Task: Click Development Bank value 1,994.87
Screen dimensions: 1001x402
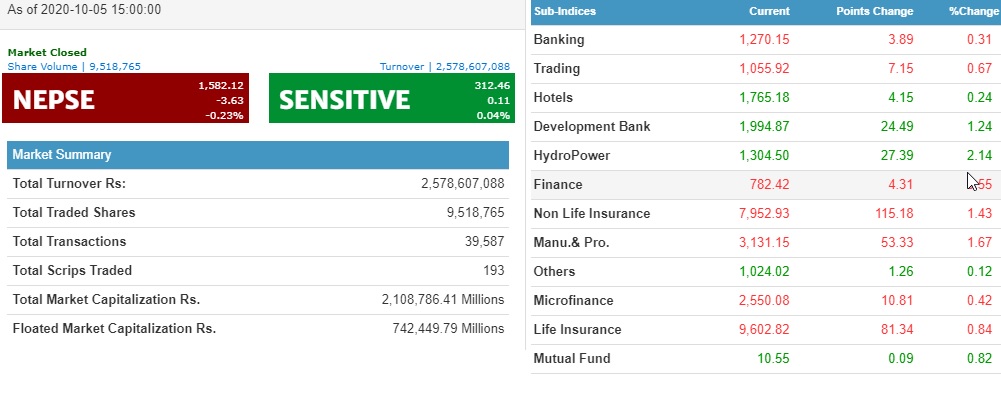Action: click(764, 126)
